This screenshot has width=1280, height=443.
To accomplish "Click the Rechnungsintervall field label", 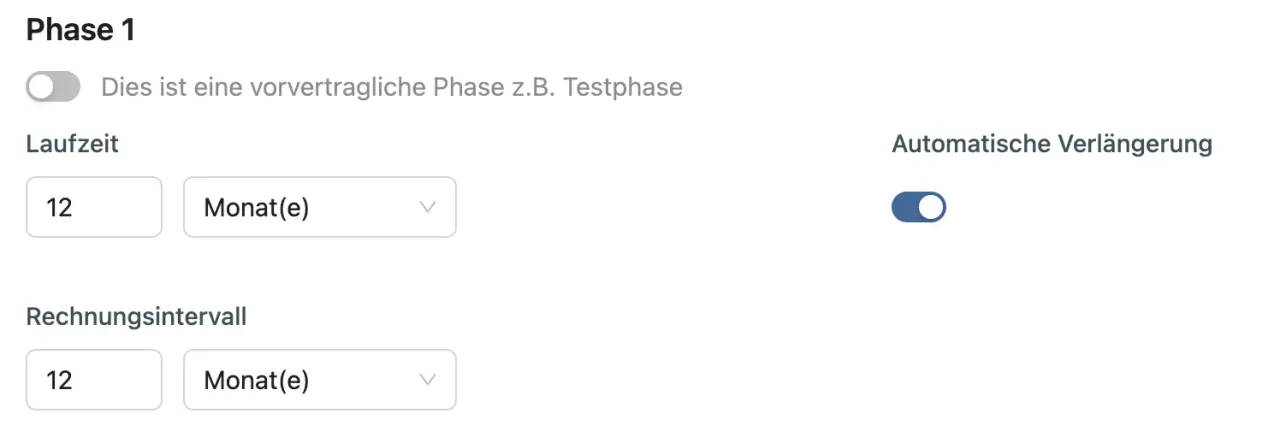I will pyautogui.click(x=136, y=317).
